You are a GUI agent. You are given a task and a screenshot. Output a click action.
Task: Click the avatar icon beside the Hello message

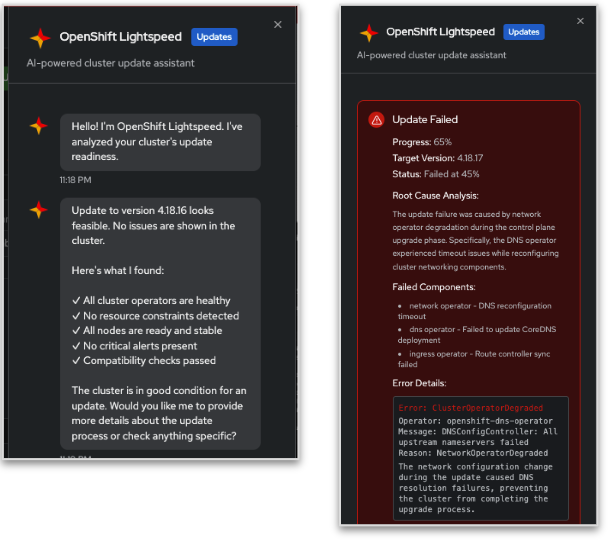click(38, 126)
